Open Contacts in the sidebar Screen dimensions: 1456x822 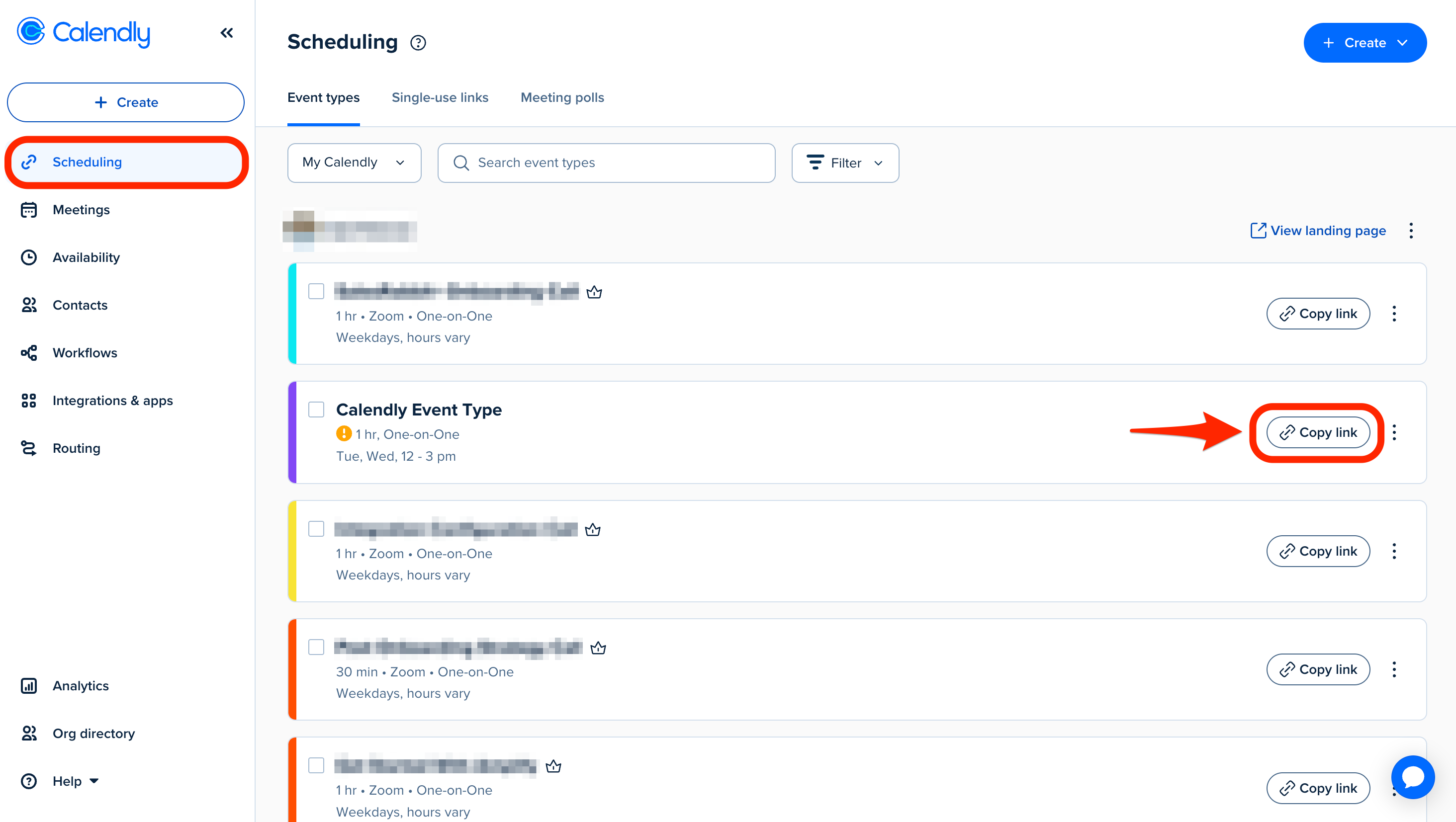[x=80, y=305]
